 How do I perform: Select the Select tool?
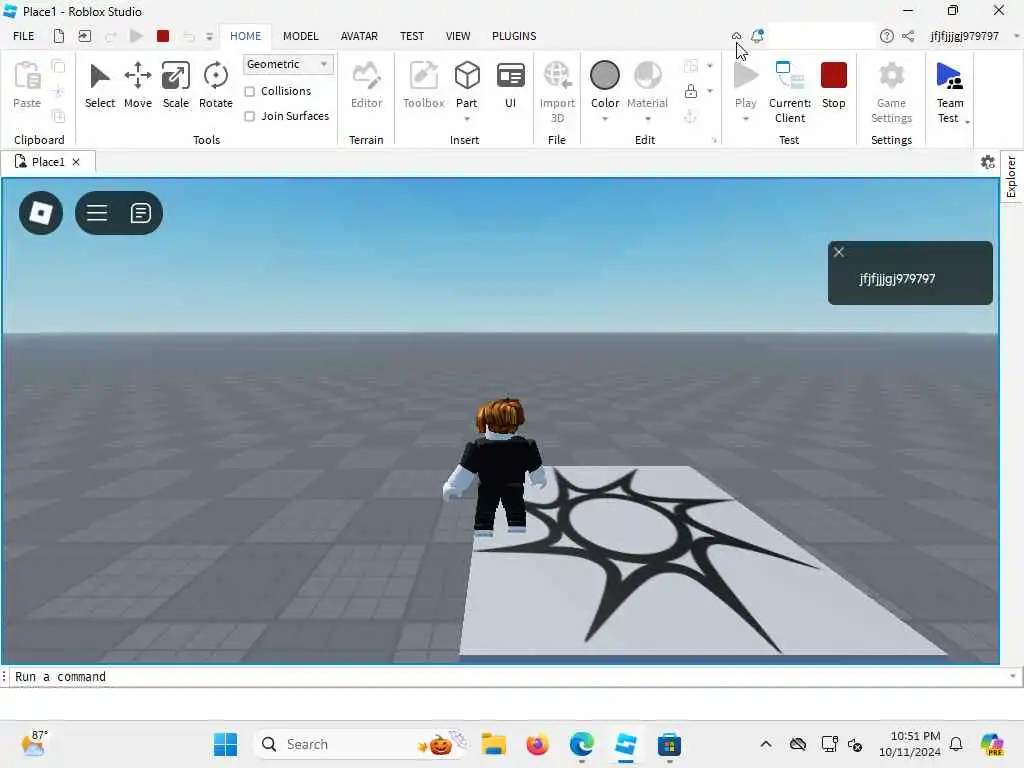tap(100, 86)
